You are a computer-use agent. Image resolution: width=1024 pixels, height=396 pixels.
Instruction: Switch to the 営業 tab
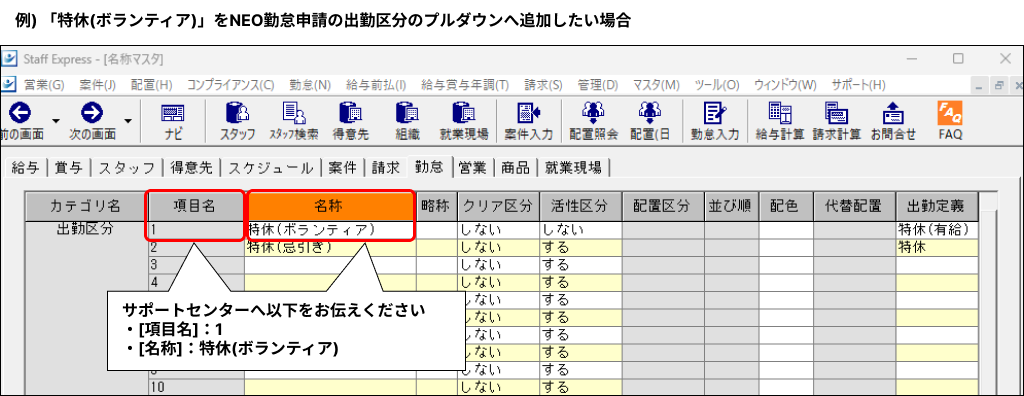(x=472, y=168)
